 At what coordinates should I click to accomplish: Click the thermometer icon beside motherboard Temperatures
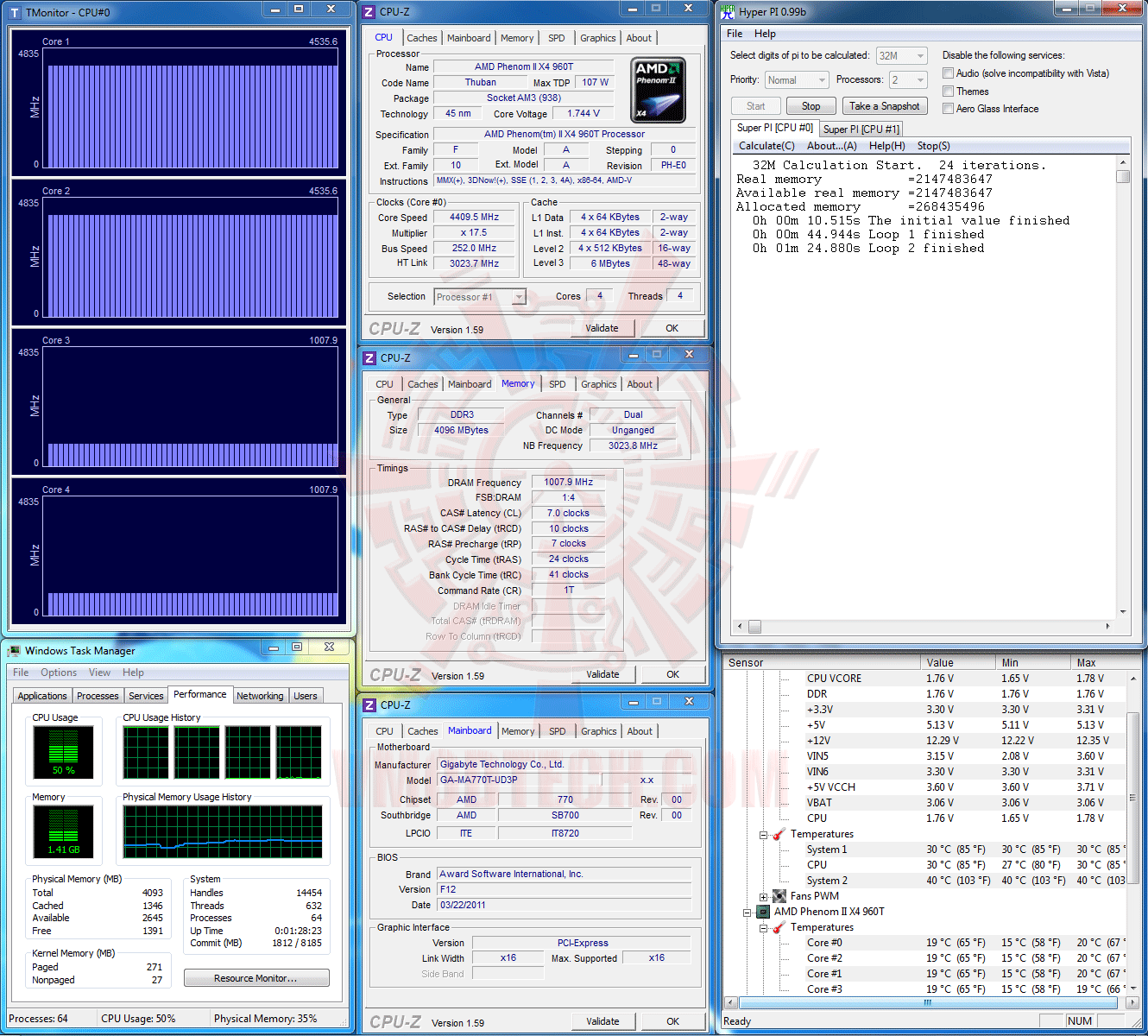click(779, 834)
